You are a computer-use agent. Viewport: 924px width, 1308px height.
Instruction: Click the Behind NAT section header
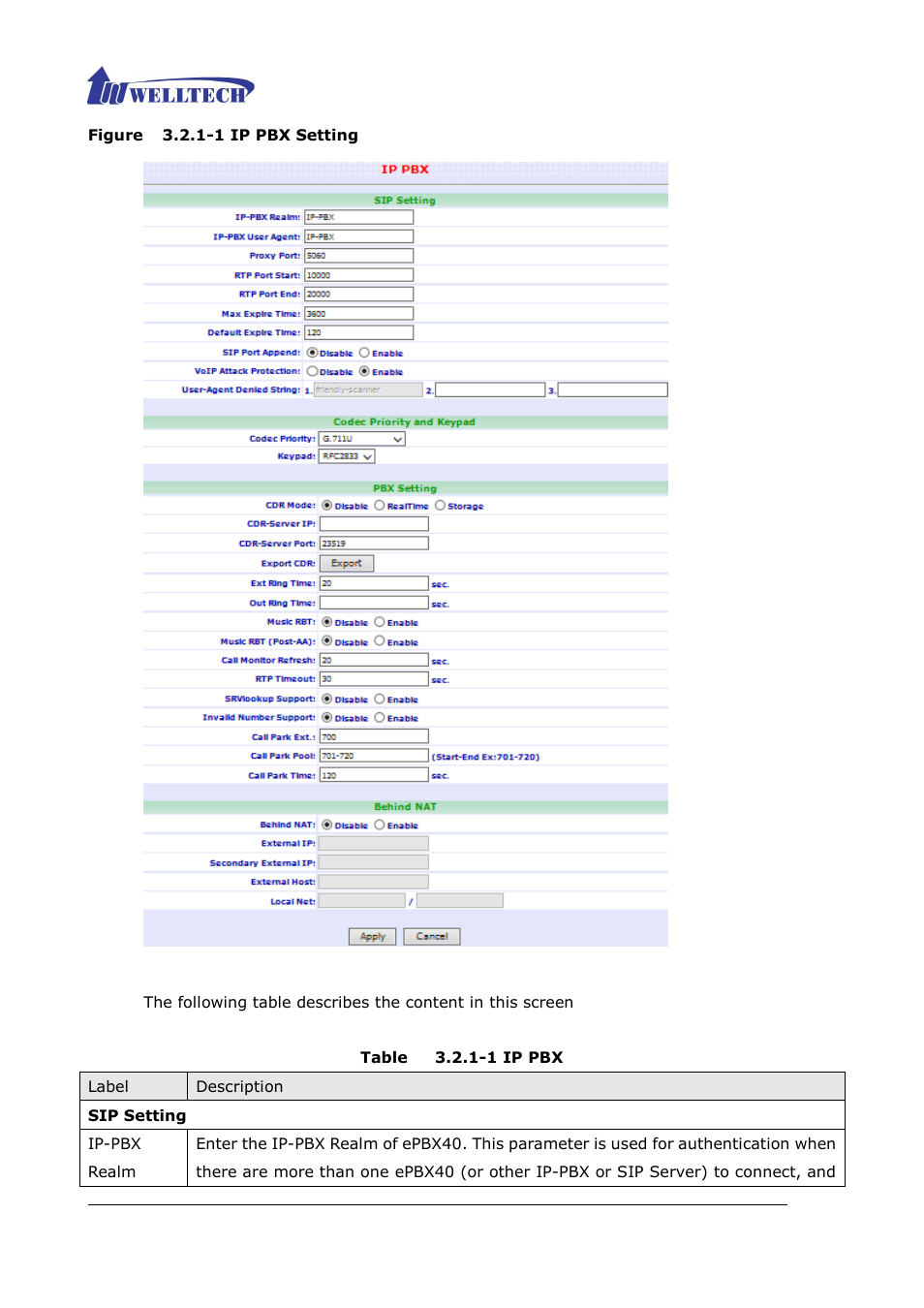[406, 807]
